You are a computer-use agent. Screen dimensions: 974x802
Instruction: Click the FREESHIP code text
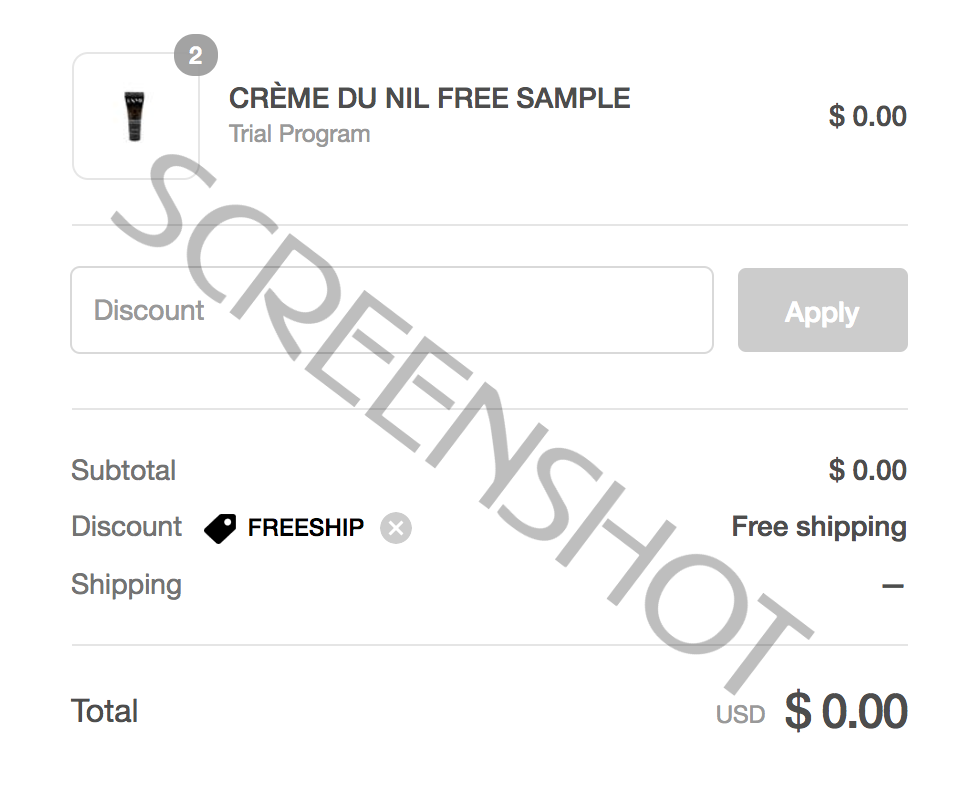point(306,528)
